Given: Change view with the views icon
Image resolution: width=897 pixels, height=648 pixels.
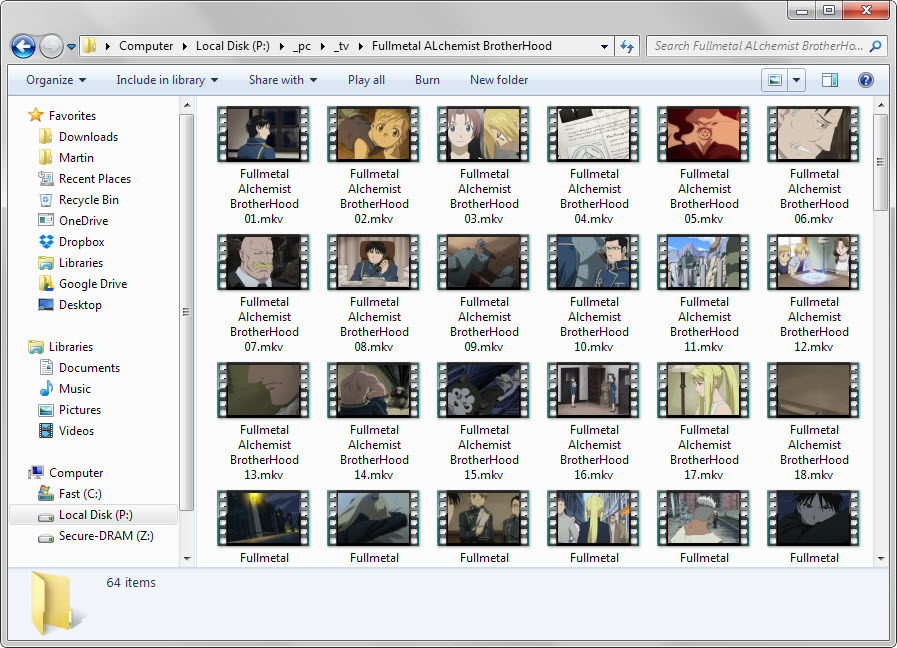Looking at the screenshot, I should pos(775,80).
